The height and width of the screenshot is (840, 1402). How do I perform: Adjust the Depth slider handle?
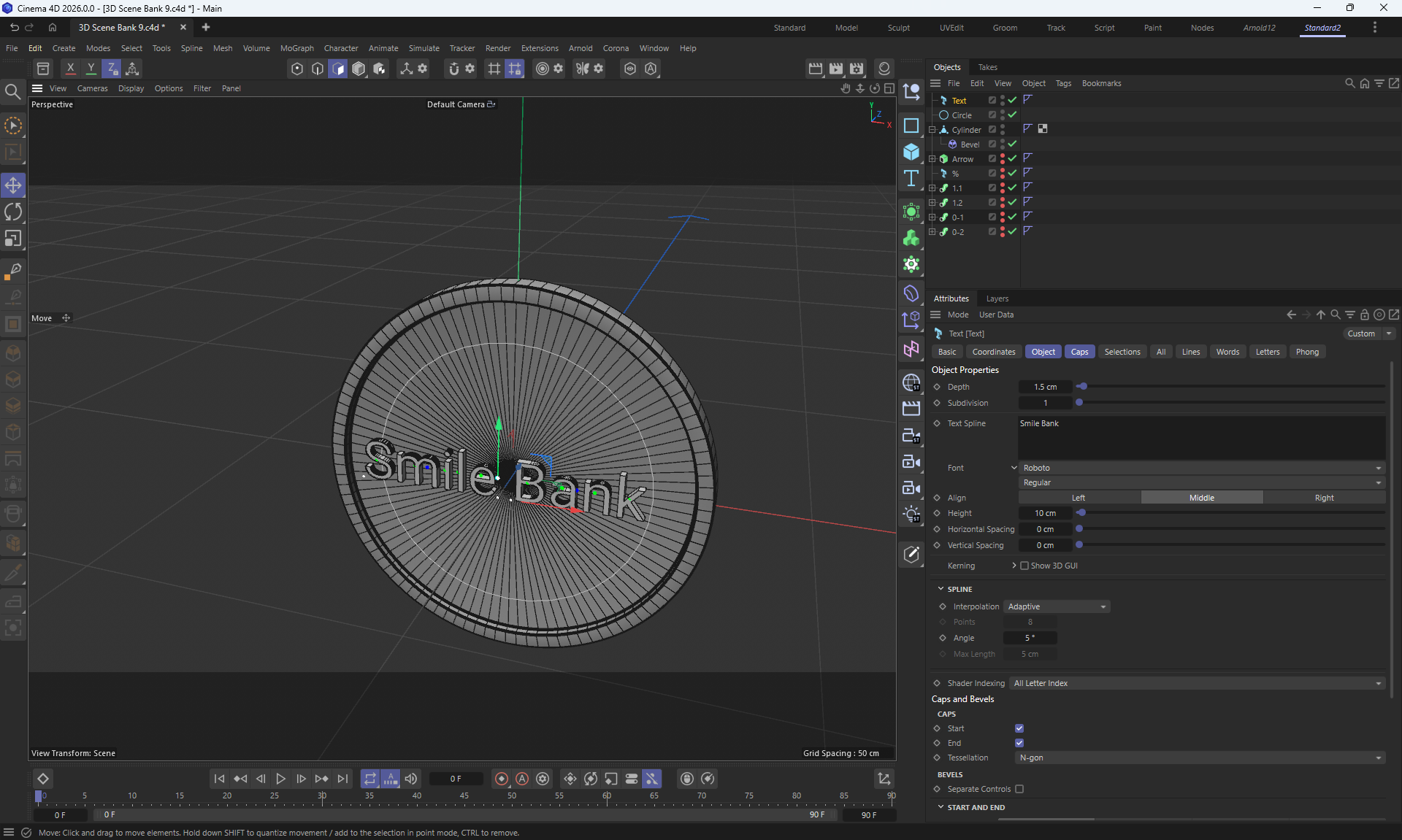coord(1083,387)
